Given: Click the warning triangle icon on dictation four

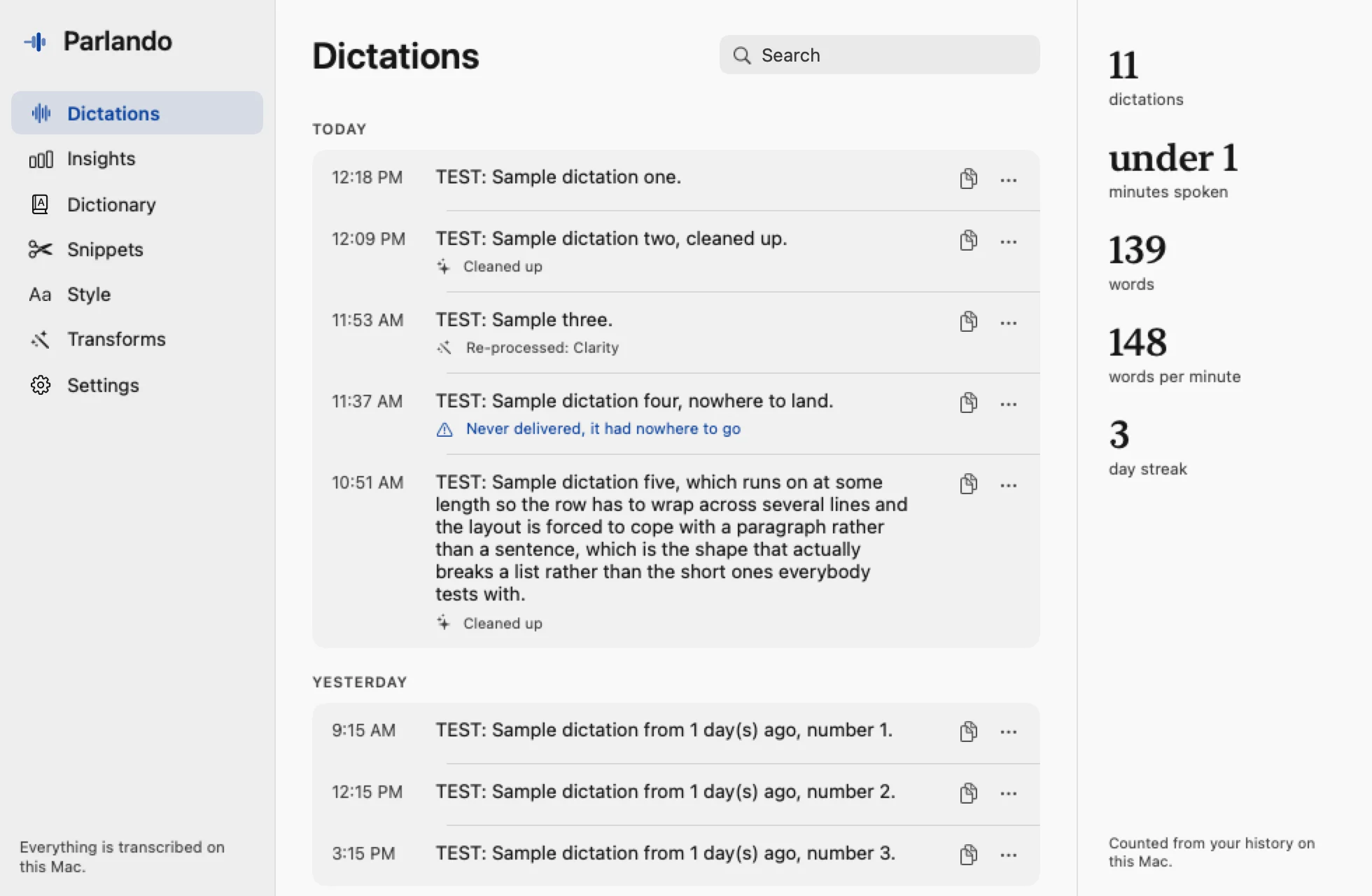Looking at the screenshot, I should (x=444, y=430).
